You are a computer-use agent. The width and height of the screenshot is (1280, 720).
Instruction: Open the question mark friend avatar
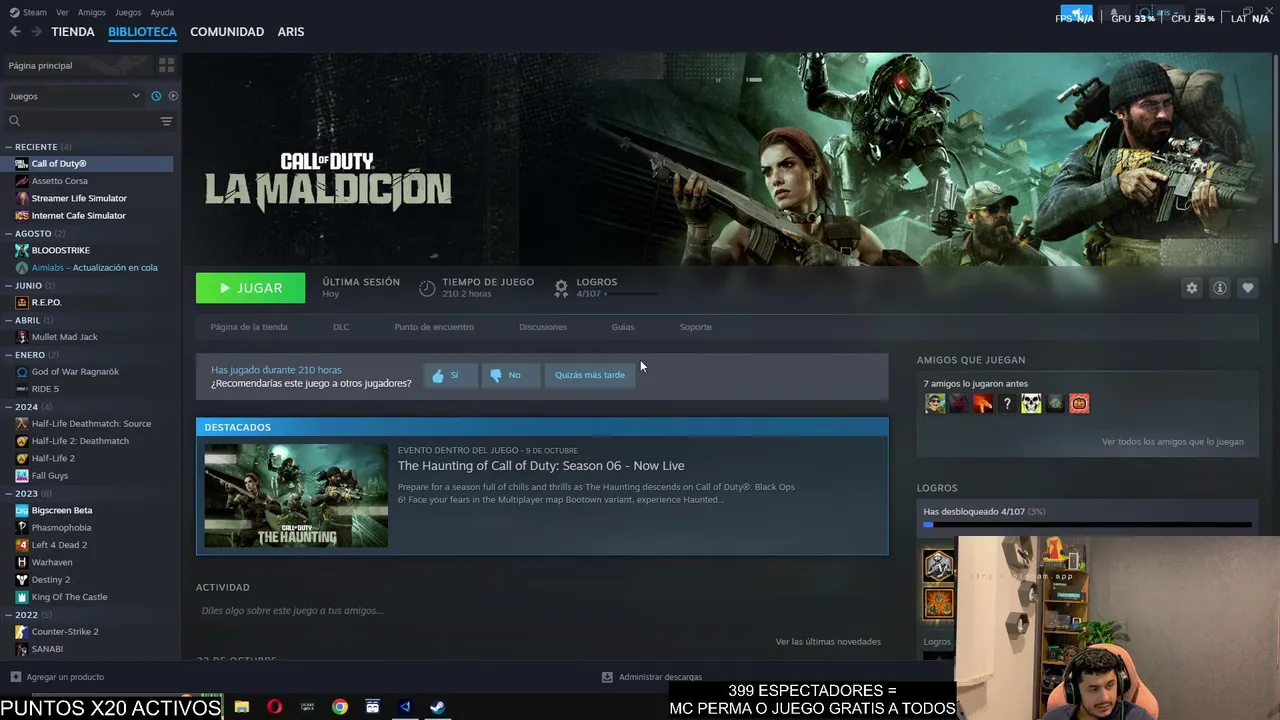(1007, 404)
